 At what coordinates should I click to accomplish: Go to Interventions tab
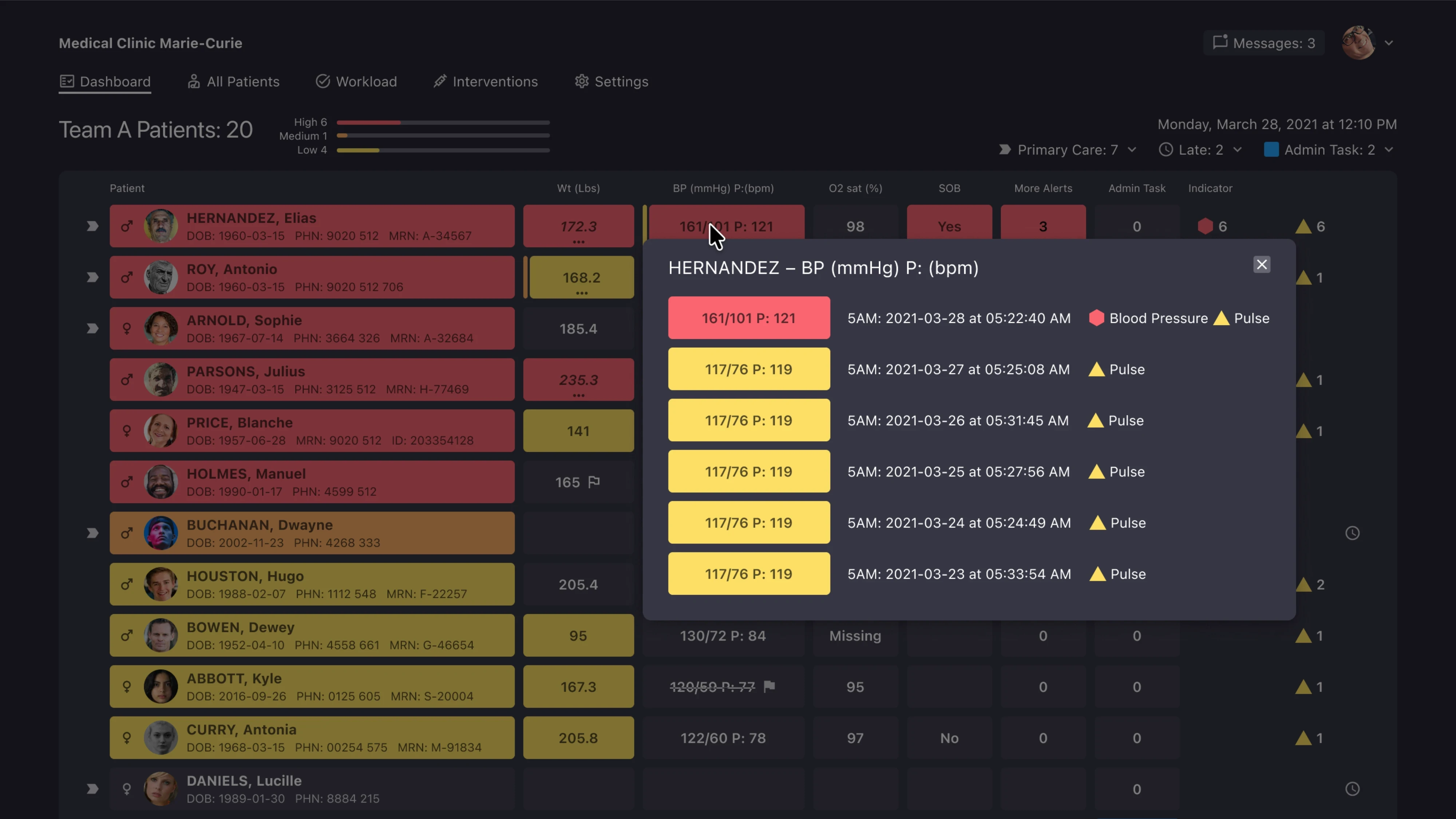point(486,82)
